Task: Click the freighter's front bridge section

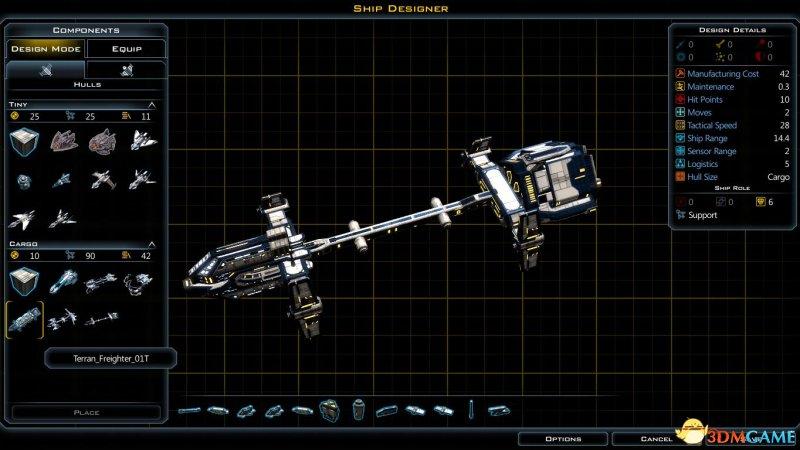Action: coord(235,270)
